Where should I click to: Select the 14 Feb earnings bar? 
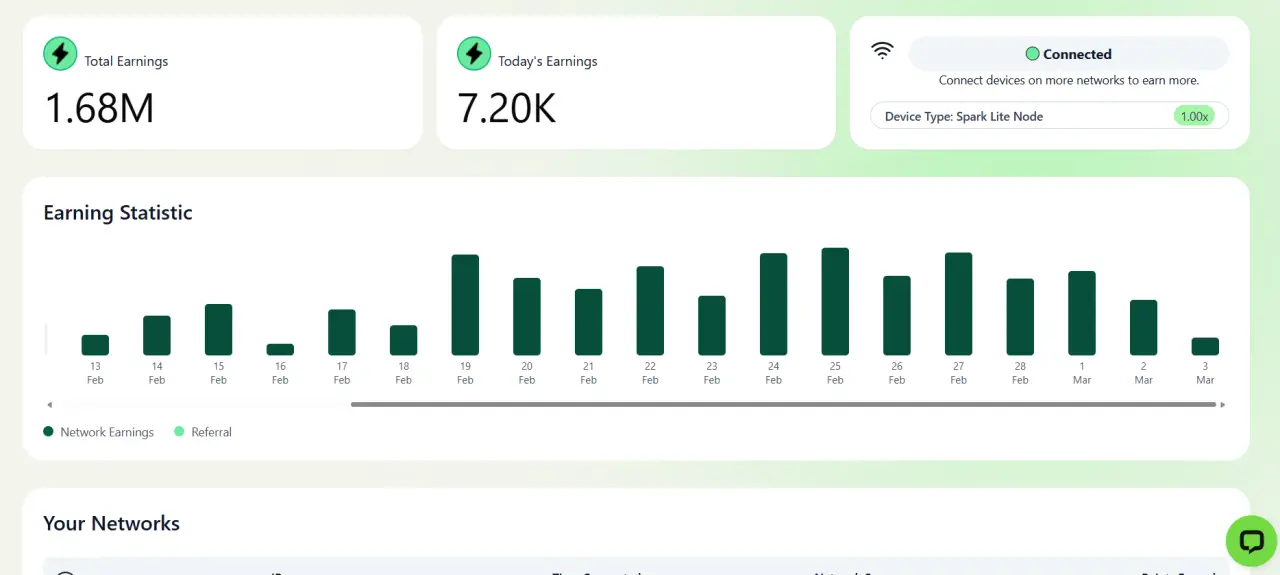click(157, 335)
